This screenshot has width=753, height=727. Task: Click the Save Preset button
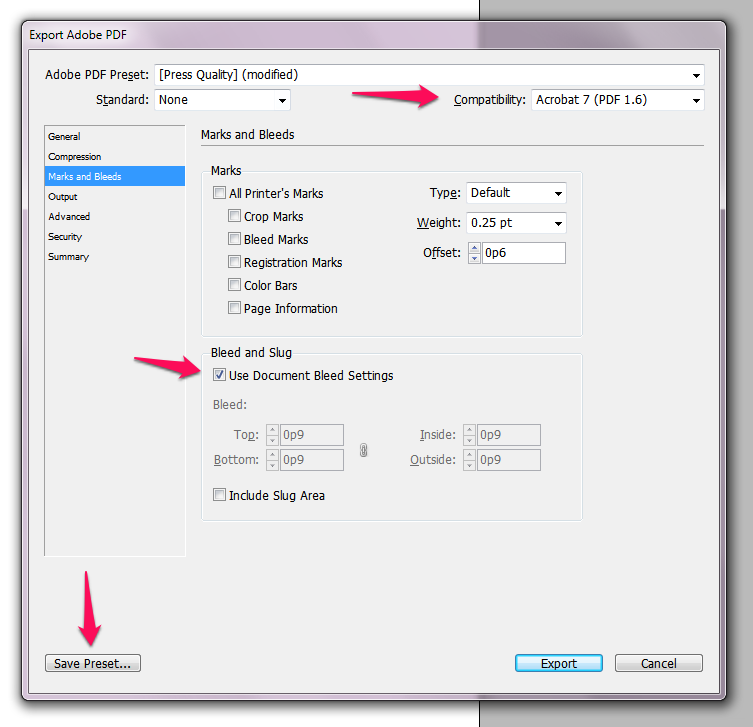[93, 663]
